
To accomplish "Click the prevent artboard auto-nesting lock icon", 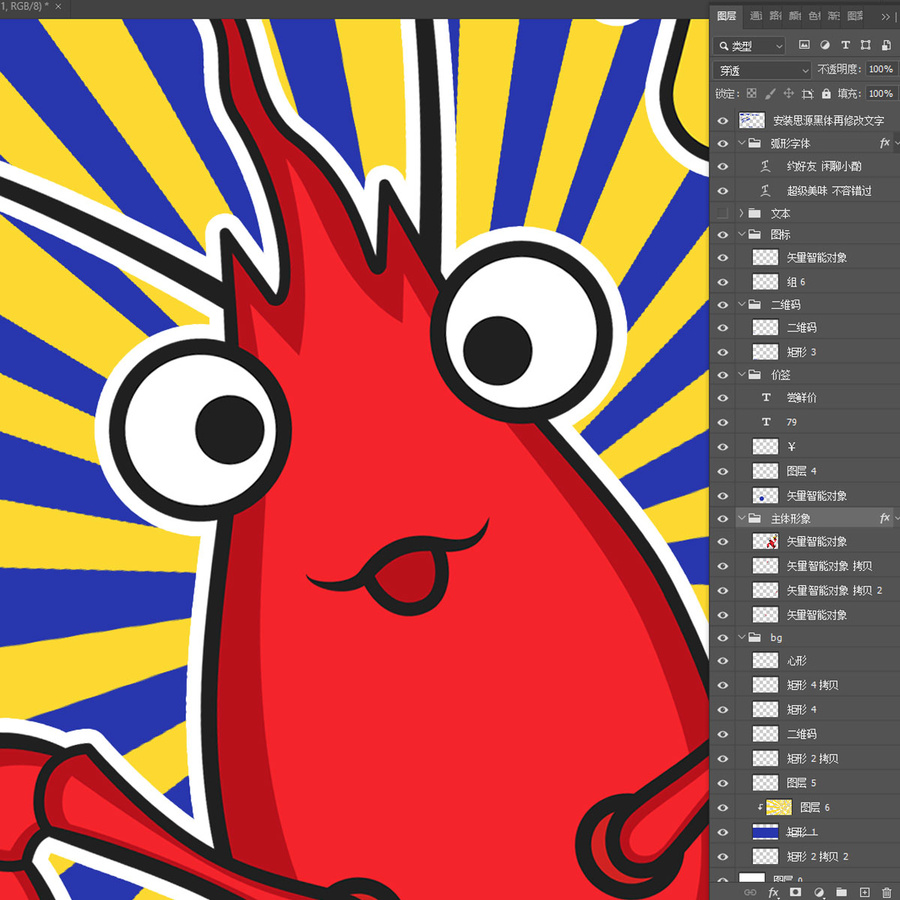I will pos(808,94).
